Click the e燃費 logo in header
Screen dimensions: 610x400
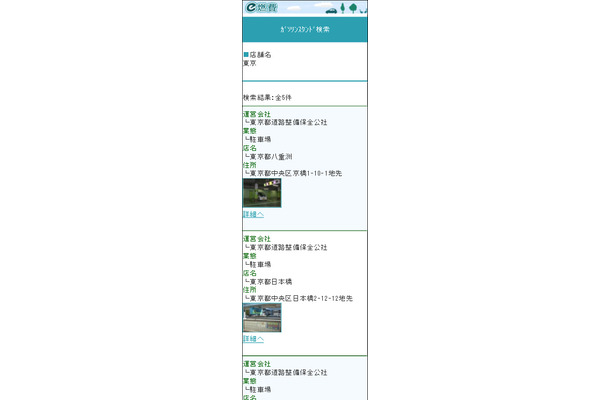[261, 7]
